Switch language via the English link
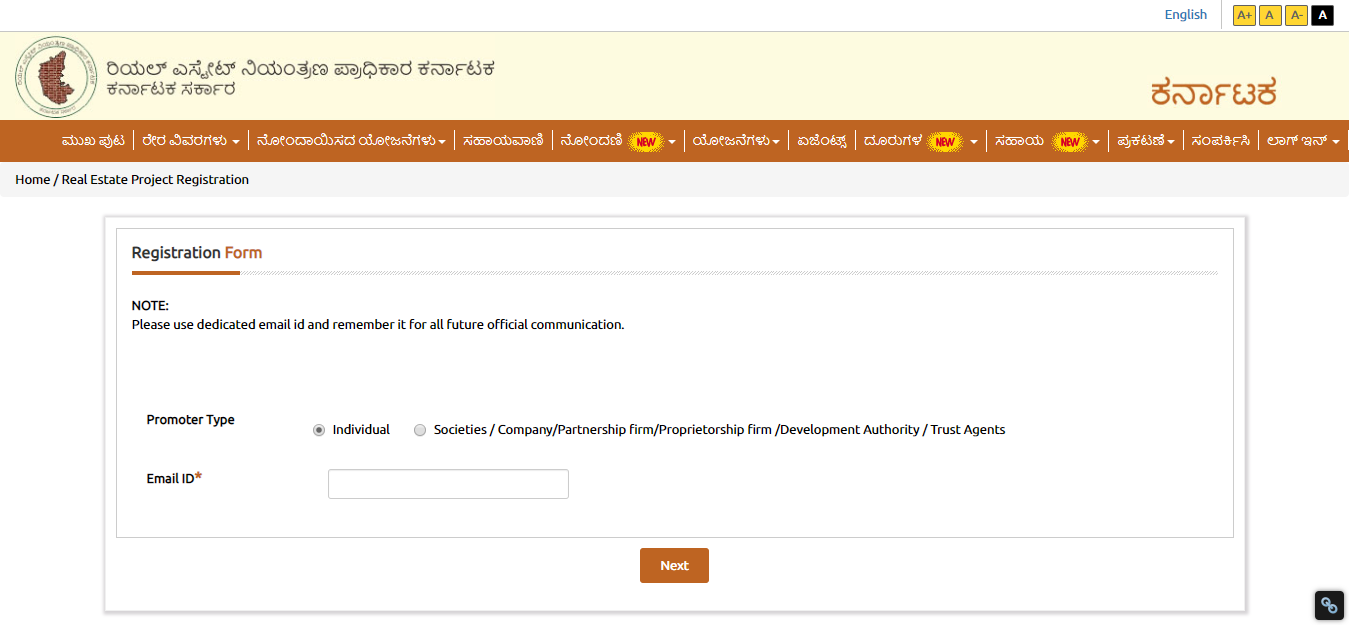This screenshot has width=1349, height=625. (x=1185, y=15)
